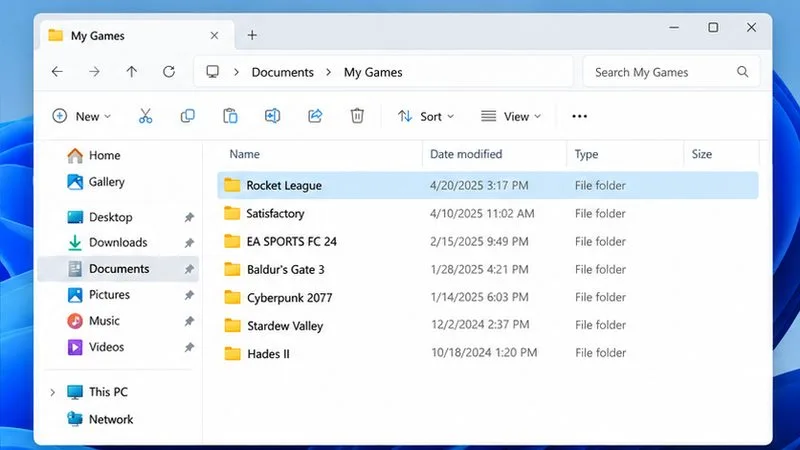Click the search magnifier icon

[742, 72]
